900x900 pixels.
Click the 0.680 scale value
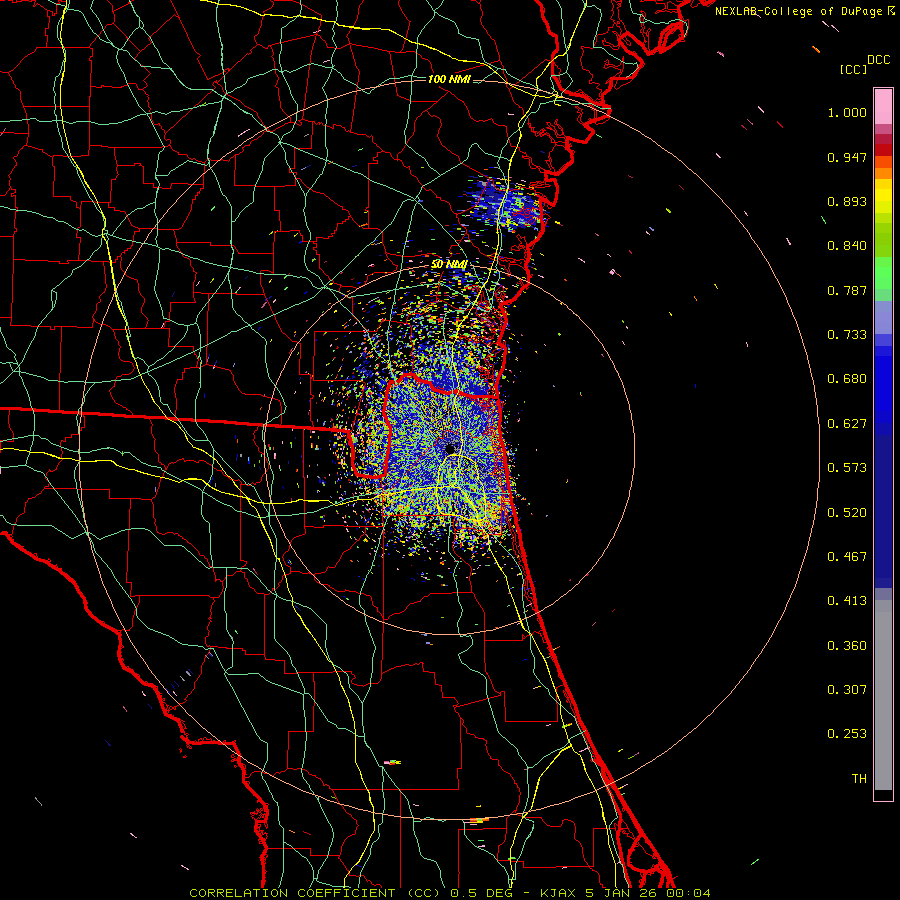tap(847, 379)
